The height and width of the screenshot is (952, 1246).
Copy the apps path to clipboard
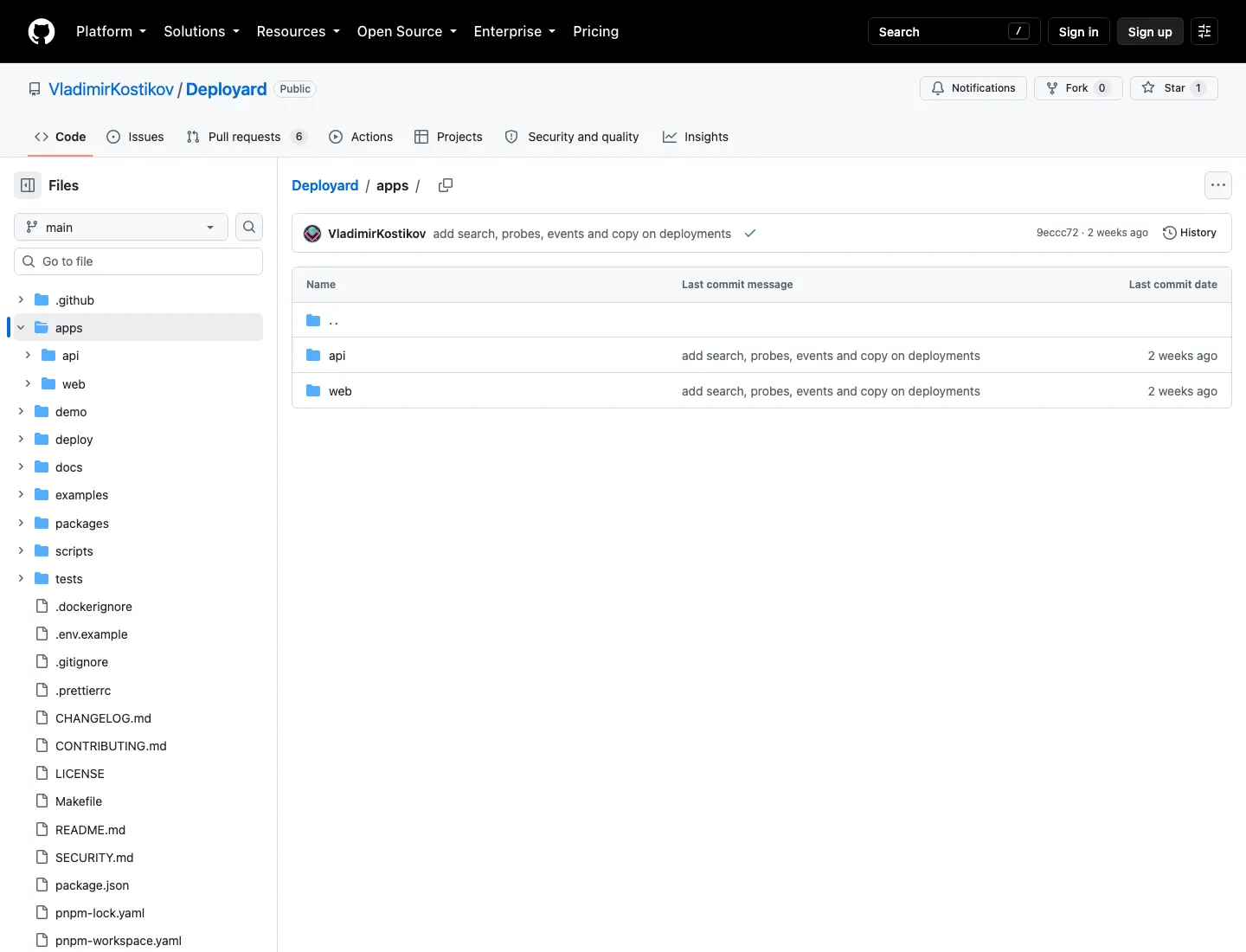446,185
